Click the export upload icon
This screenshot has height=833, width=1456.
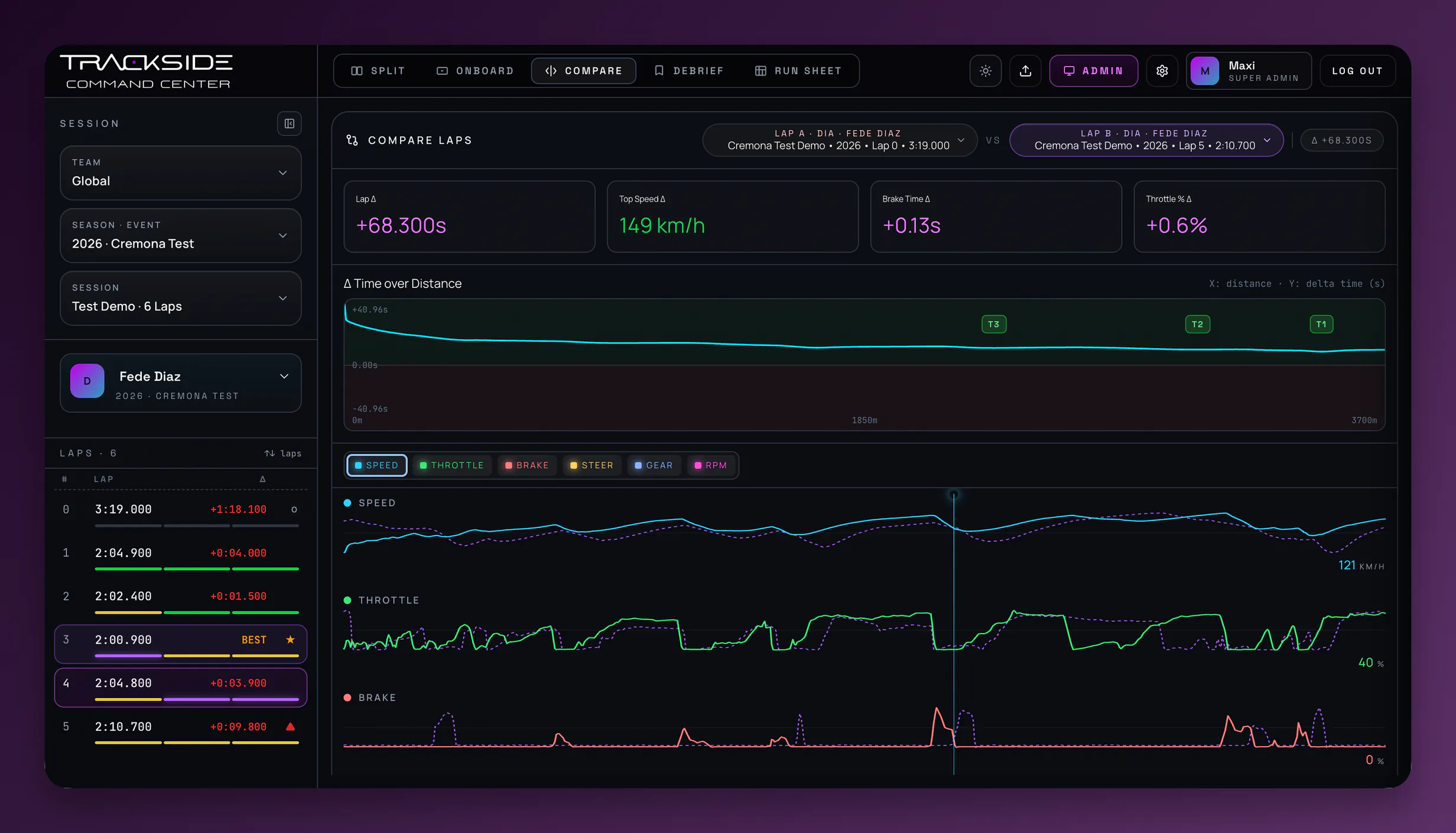coord(1026,71)
